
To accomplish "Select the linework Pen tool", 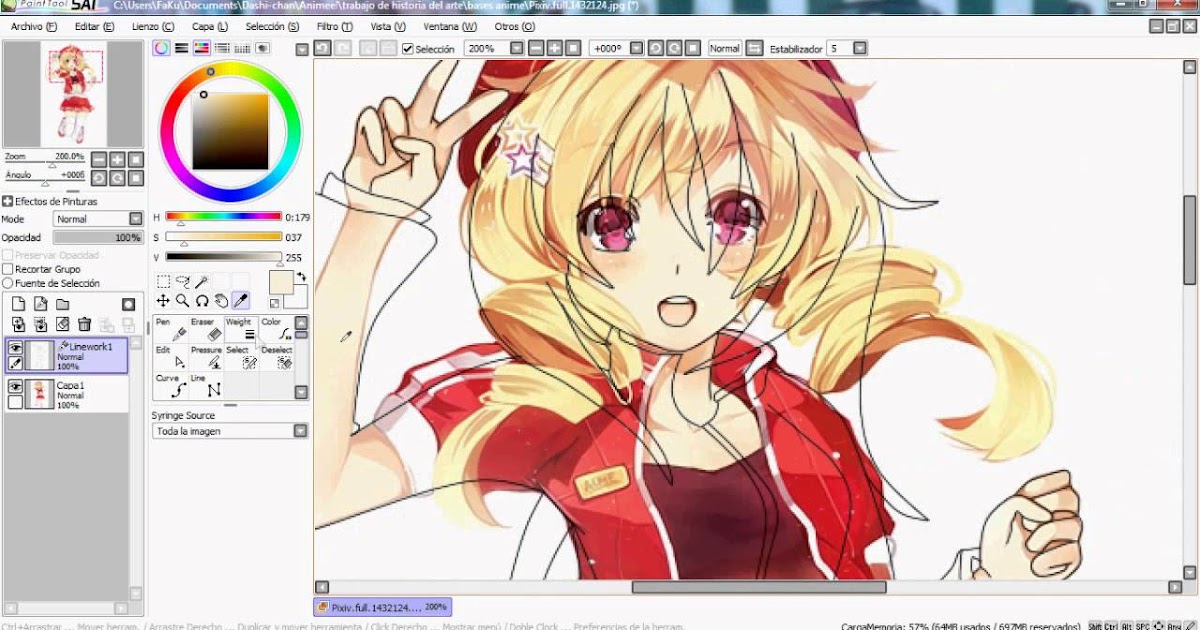I will tap(171, 329).
